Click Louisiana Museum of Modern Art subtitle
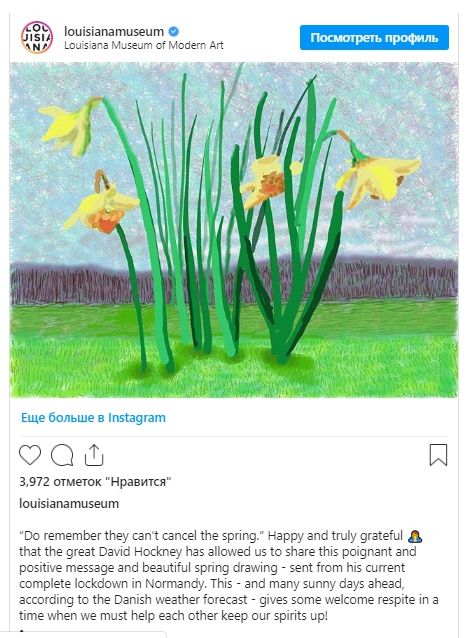Viewport: 469px width, 638px height. (x=144, y=45)
